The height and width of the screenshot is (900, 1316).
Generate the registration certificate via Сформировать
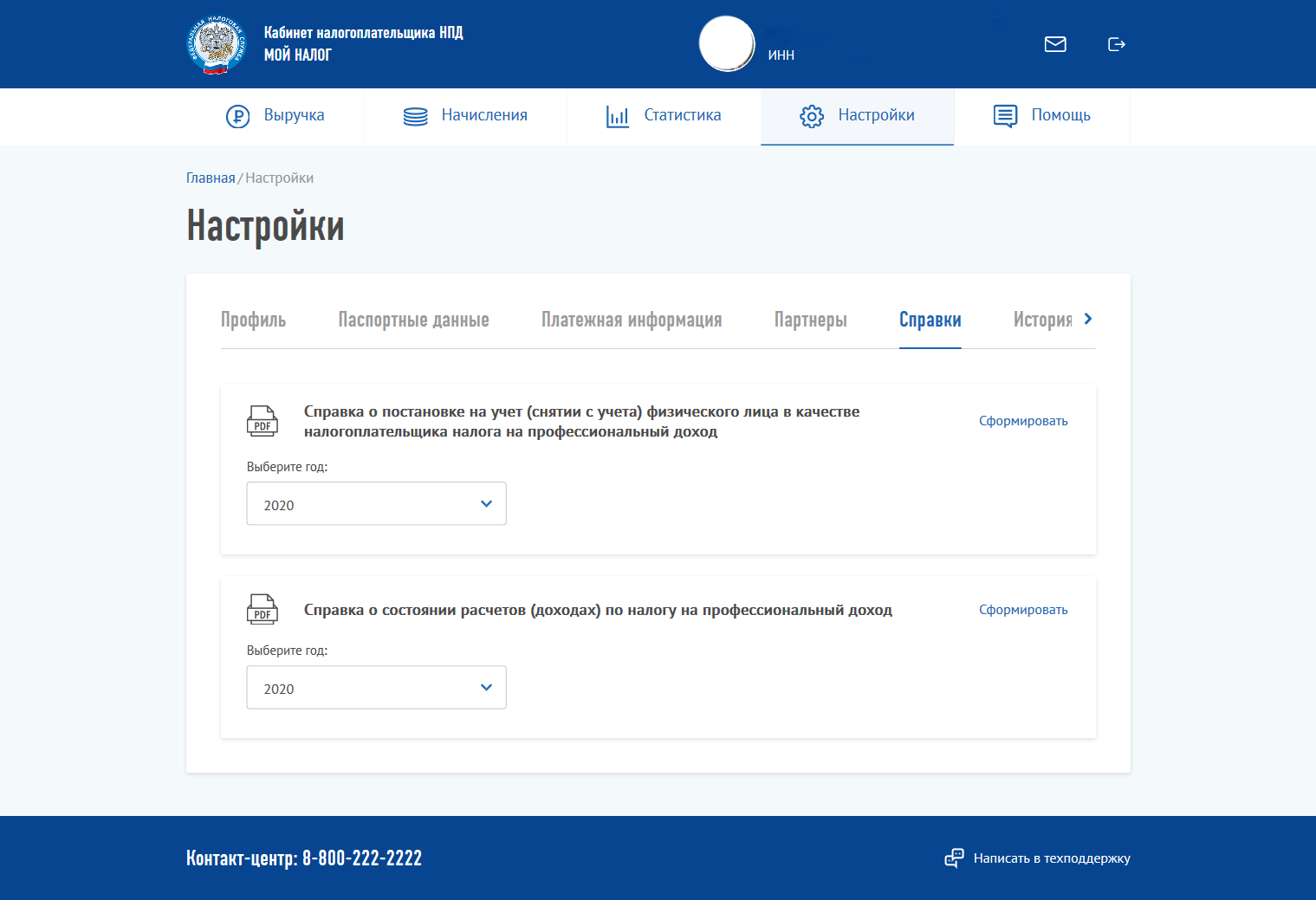click(x=1023, y=421)
